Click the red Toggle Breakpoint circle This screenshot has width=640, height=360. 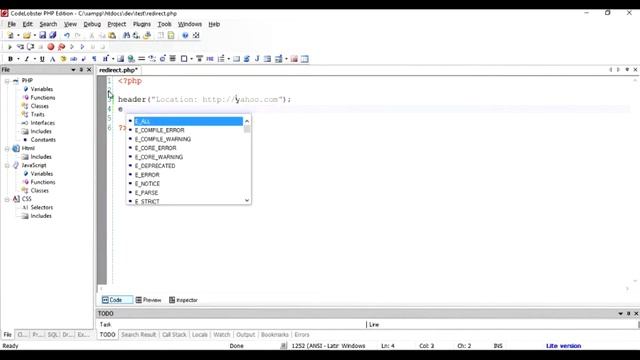click(51, 47)
